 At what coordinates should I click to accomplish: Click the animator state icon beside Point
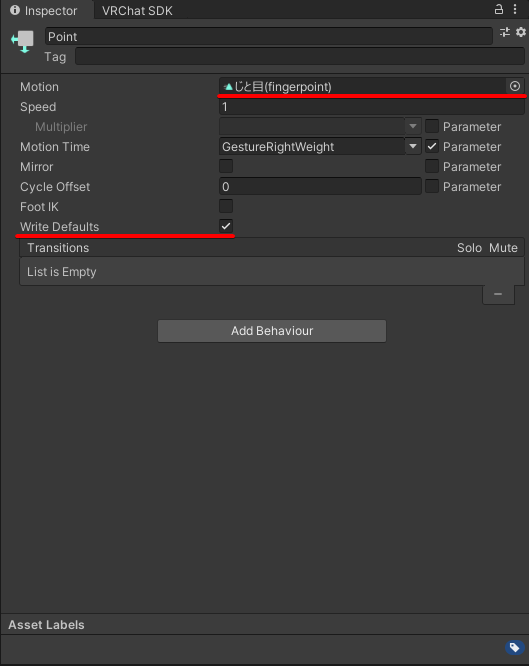click(23, 42)
